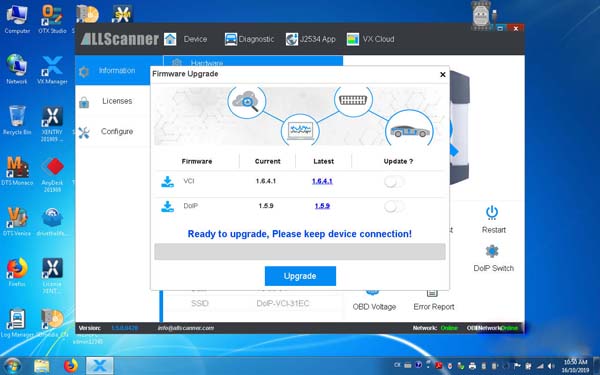Open the XENTRY desktop icon

[x=52, y=124]
